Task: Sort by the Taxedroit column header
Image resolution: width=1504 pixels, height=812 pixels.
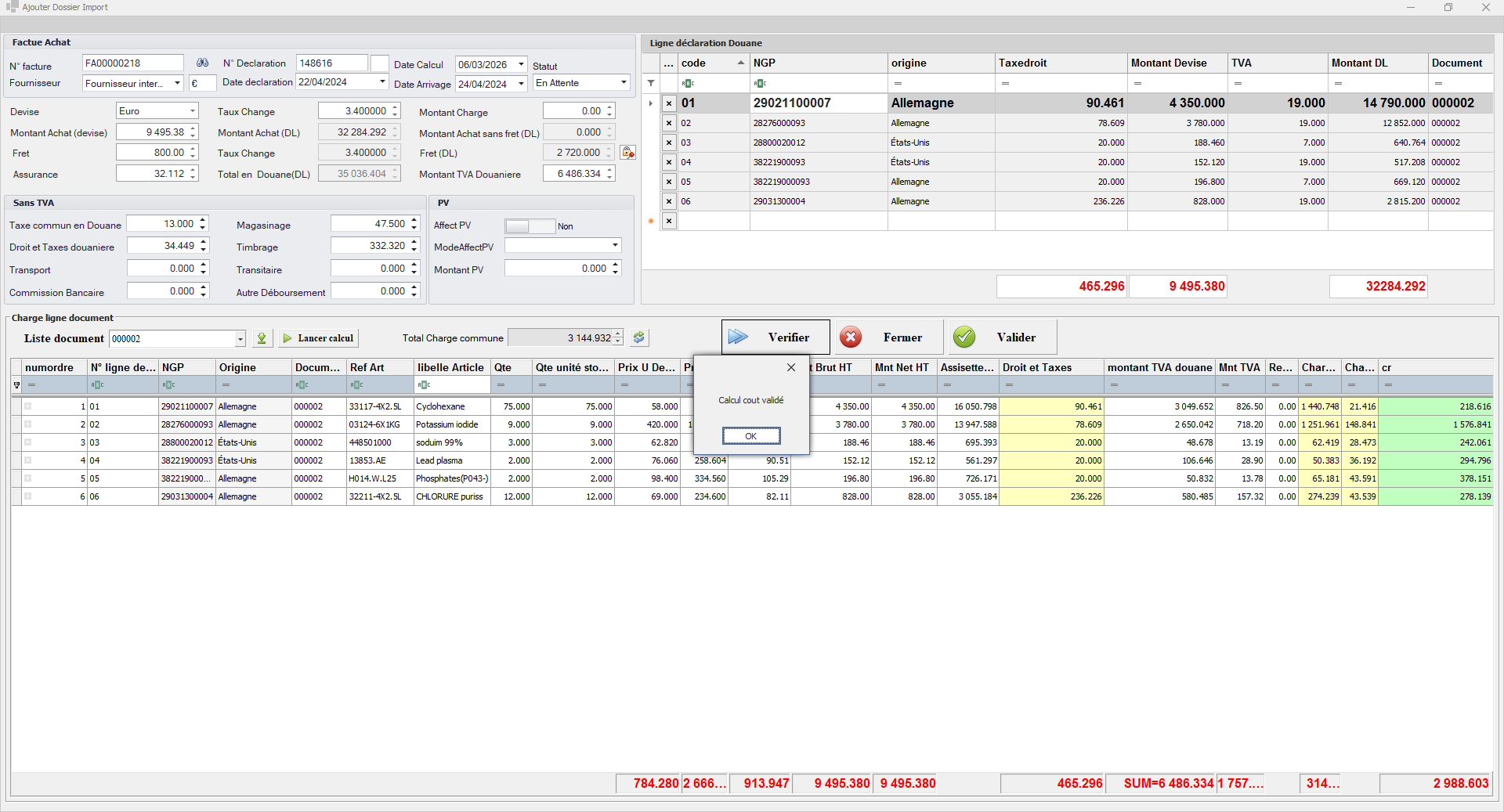Action: pos(1060,63)
